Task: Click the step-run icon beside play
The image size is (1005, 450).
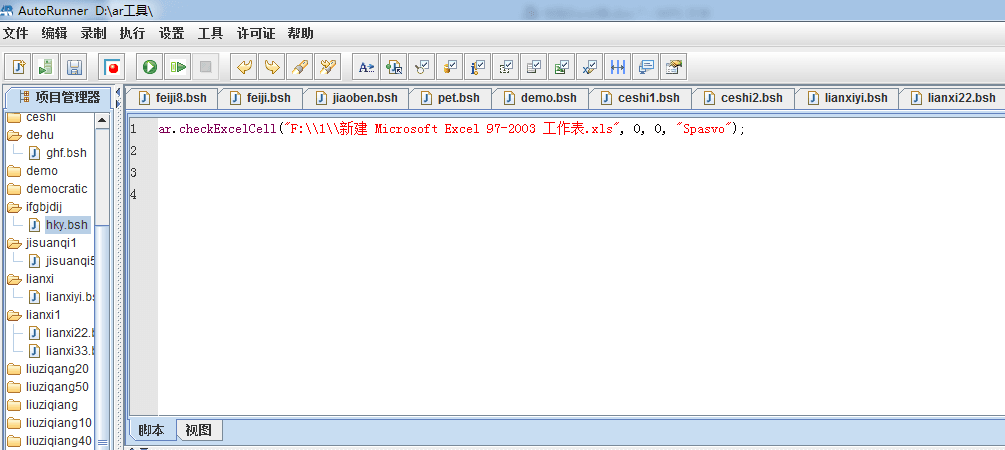Action: (178, 67)
